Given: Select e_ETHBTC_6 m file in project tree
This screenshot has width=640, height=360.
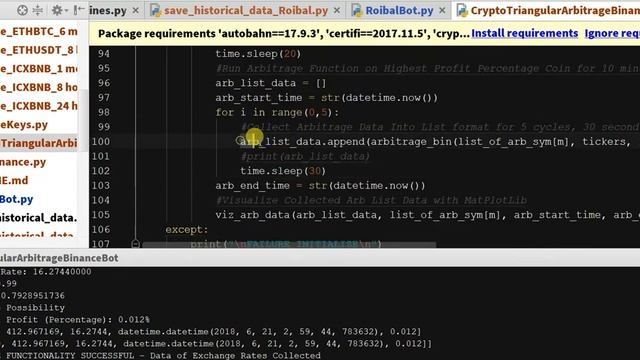Looking at the screenshot, I should pyautogui.click(x=39, y=31).
